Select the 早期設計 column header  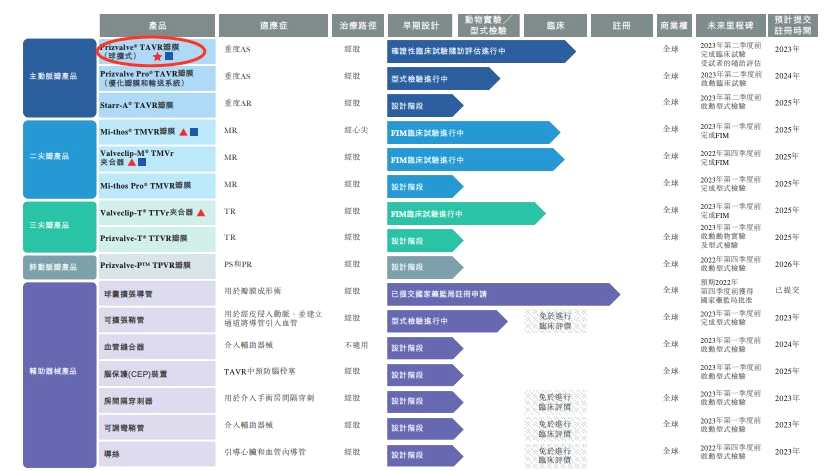click(421, 25)
